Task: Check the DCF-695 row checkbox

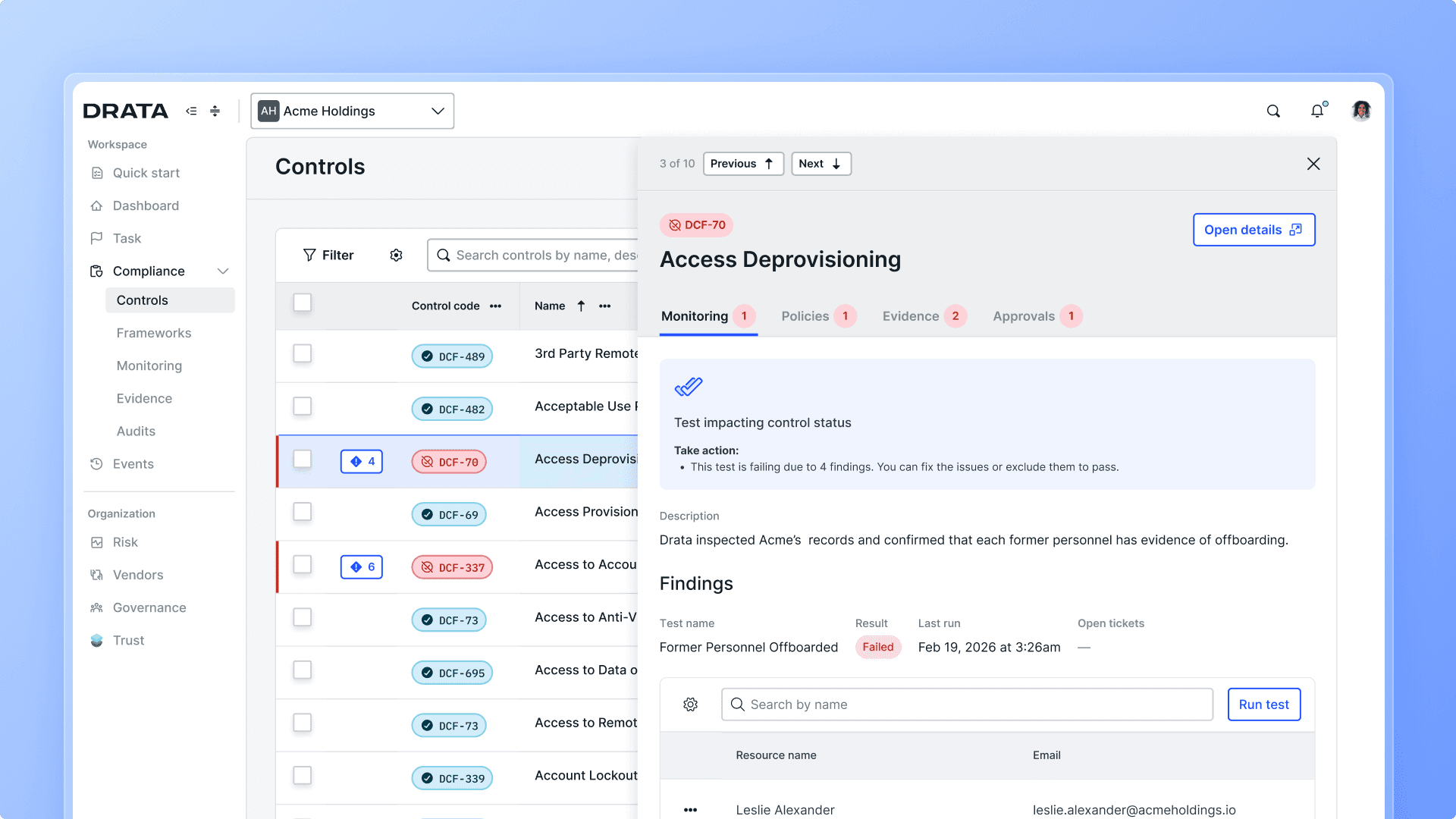Action: click(x=303, y=670)
